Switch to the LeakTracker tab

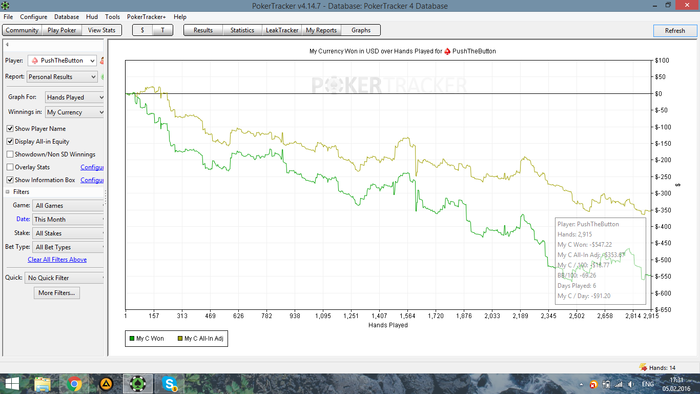(x=282, y=30)
